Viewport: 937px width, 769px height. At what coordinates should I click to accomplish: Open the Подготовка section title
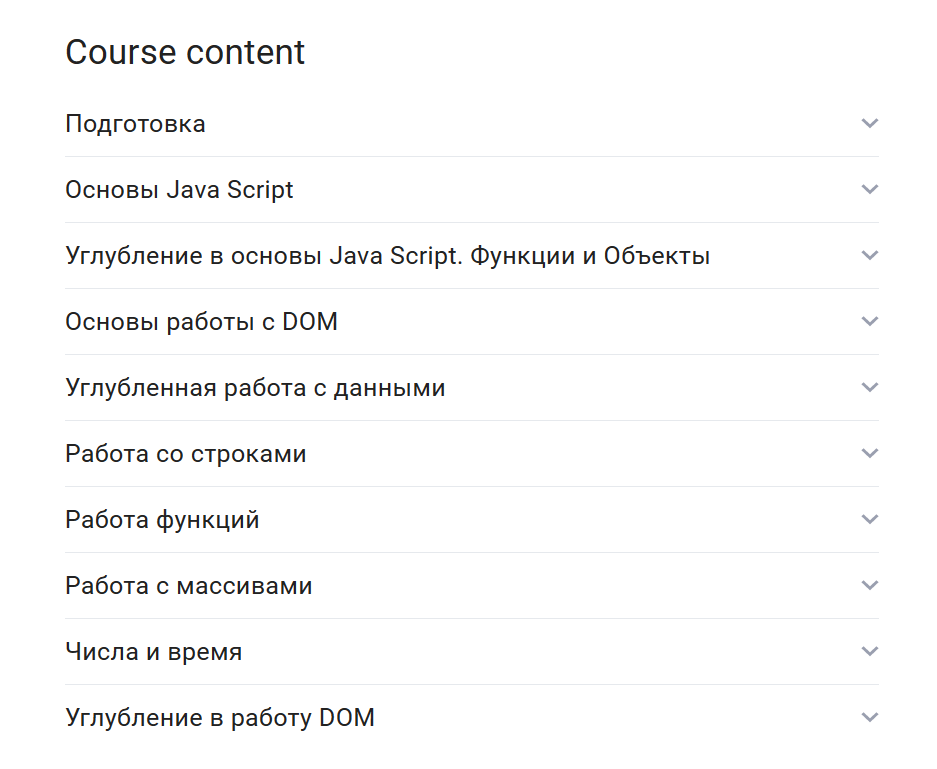click(x=135, y=124)
